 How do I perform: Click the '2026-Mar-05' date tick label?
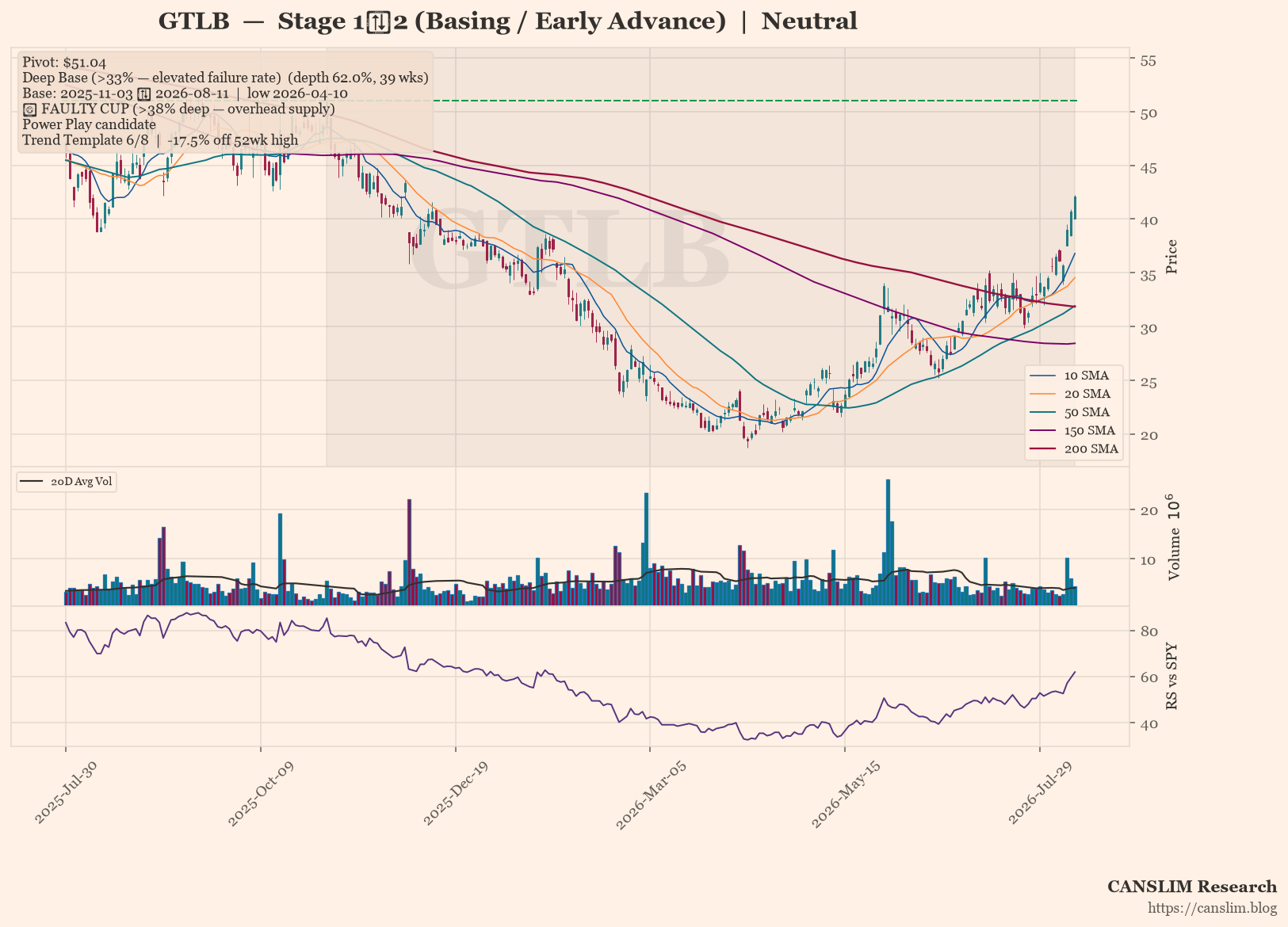[651, 795]
